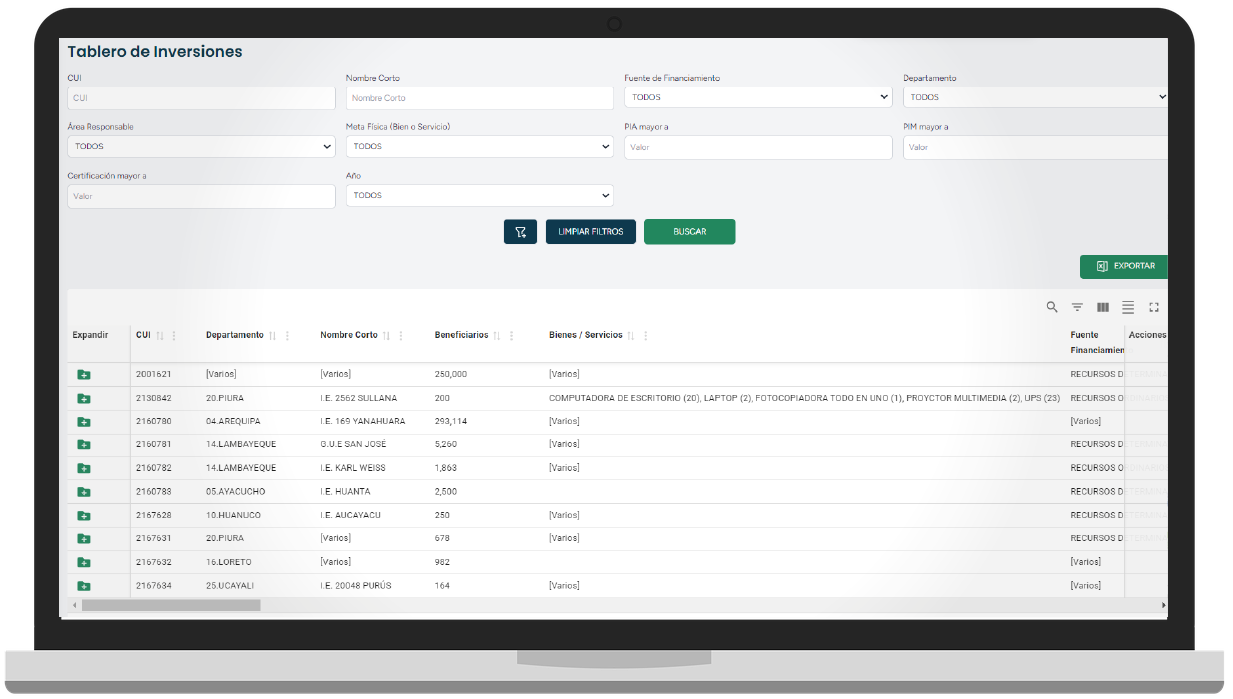Click the BUSCAR button
This screenshot has width=1233, height=699.
pos(689,232)
